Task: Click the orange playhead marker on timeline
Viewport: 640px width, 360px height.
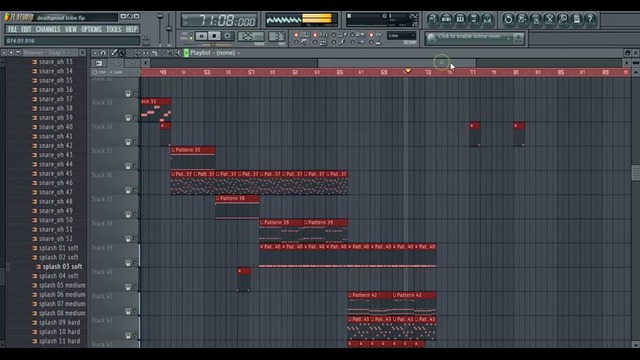Action: click(407, 71)
